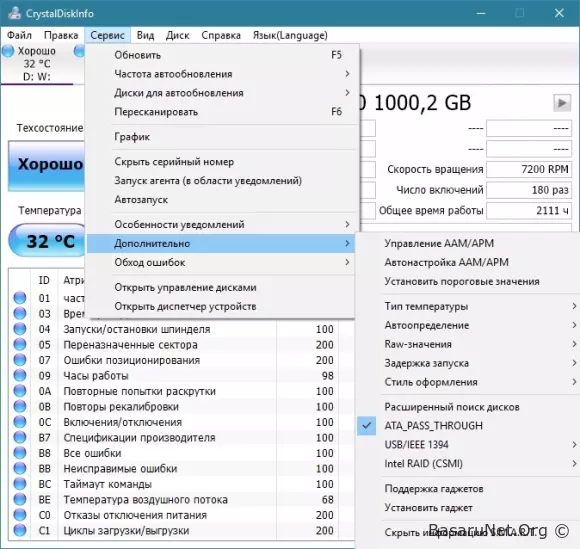Toggle Расширенный поиск дисков option
Image resolution: width=580 pixels, height=549 pixels.
(468, 407)
